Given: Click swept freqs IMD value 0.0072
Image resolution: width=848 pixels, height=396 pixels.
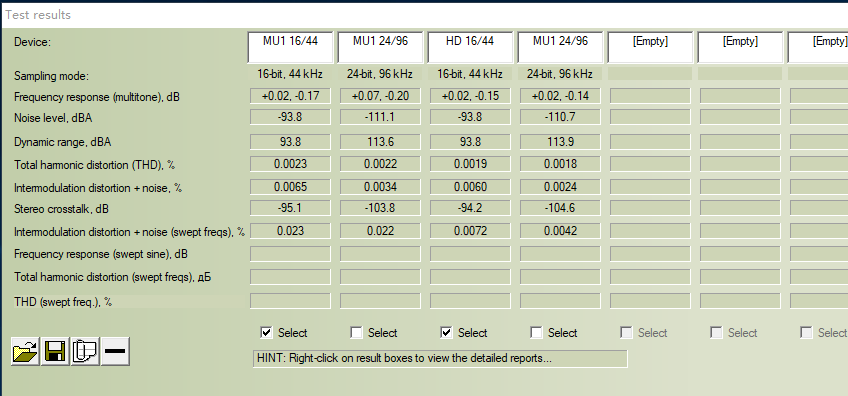Looking at the screenshot, I should tap(470, 231).
